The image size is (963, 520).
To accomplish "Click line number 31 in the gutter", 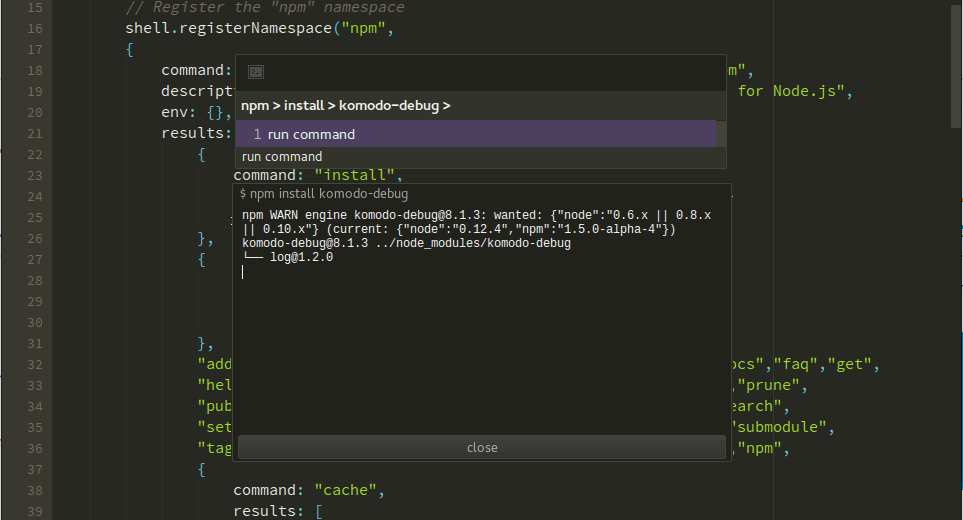I will (x=35, y=343).
